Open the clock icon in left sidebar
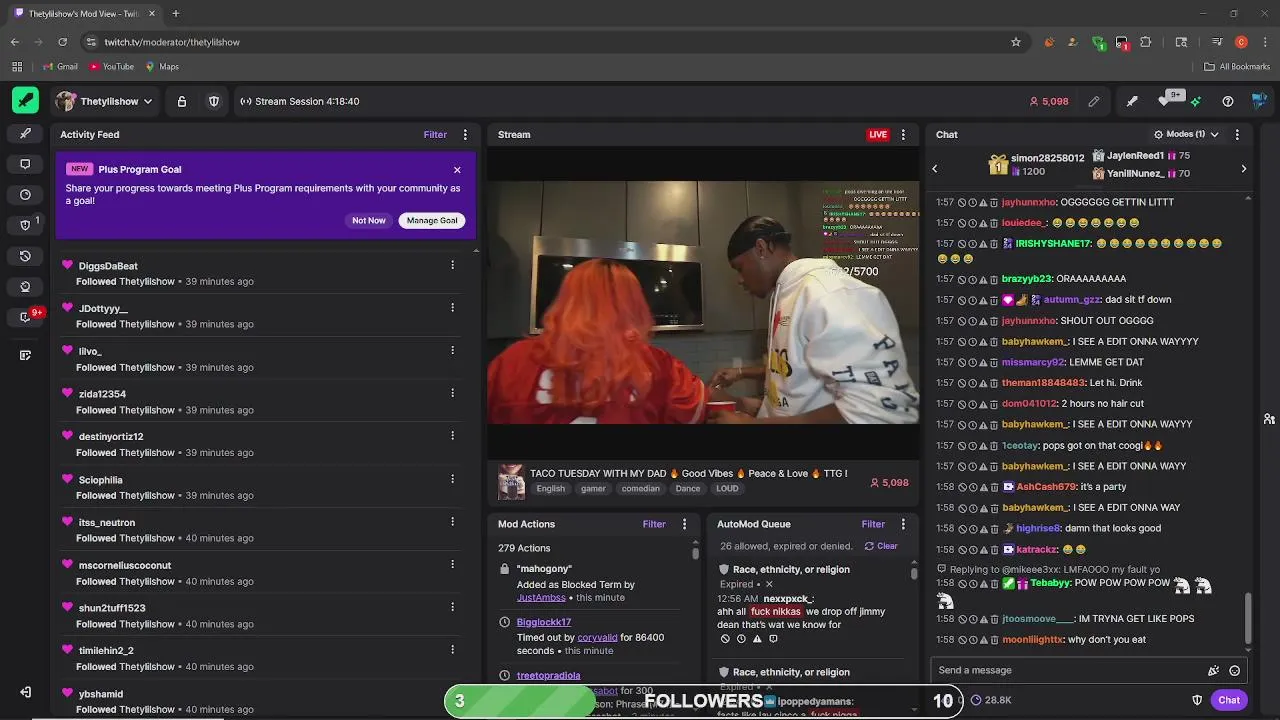Screen dimensions: 1280x720 coord(26,195)
